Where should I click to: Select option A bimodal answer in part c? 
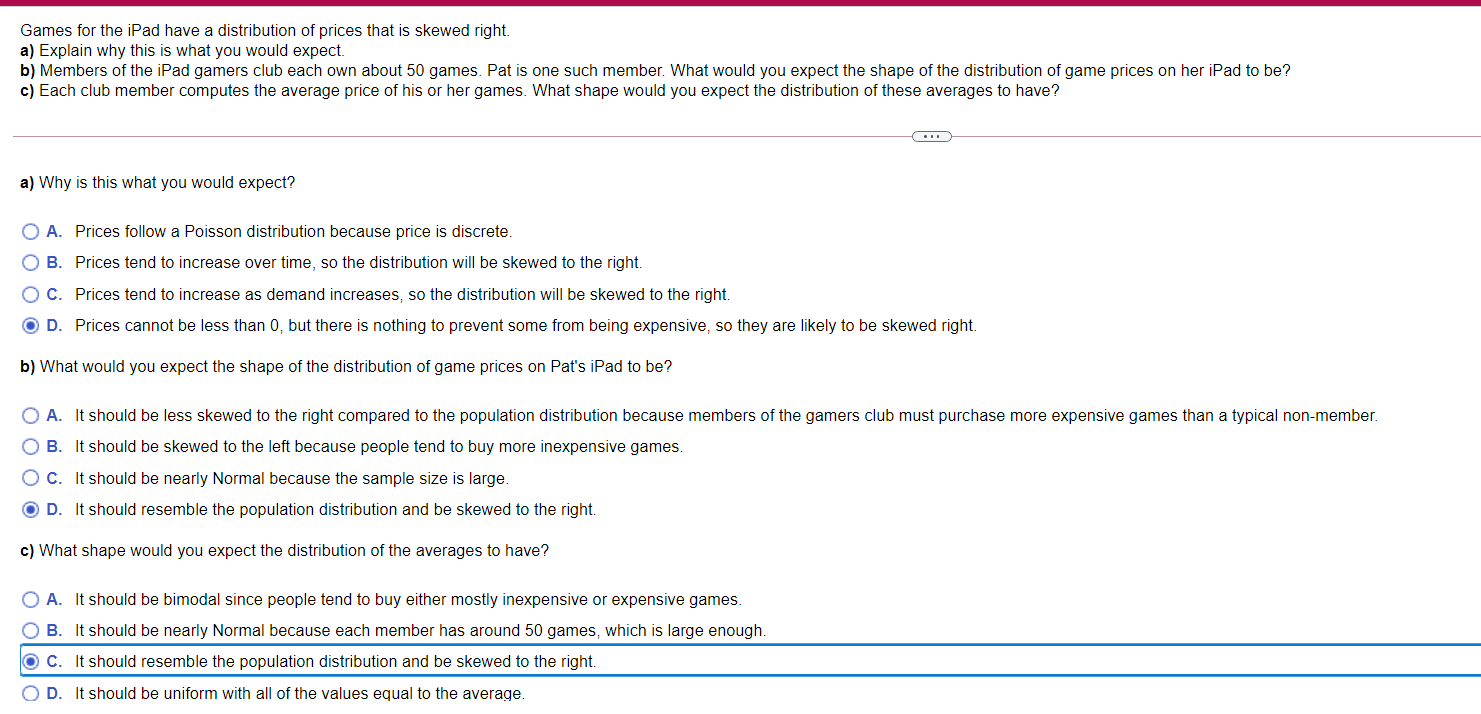point(30,599)
